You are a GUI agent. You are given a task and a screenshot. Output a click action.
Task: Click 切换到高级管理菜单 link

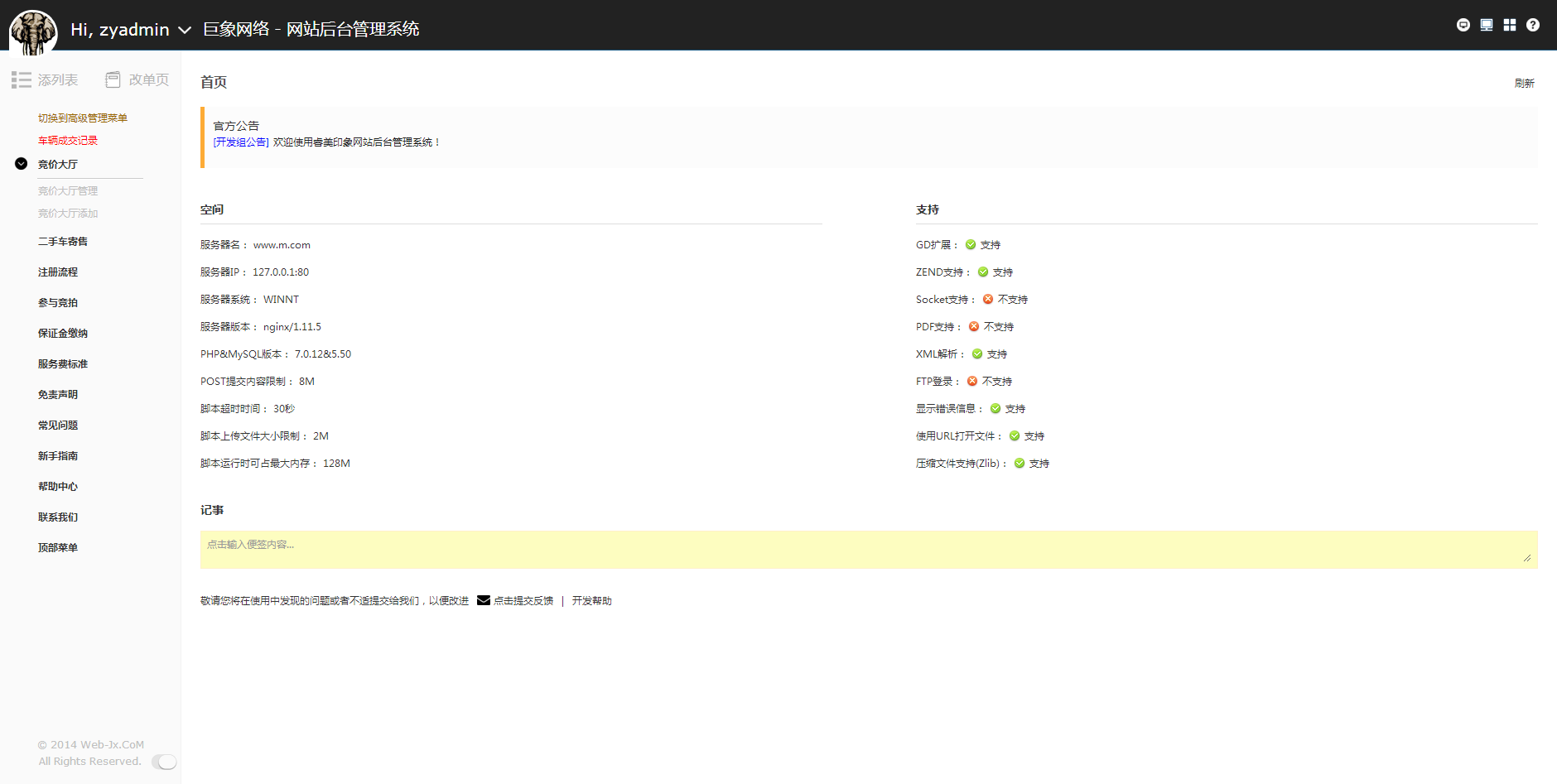click(83, 118)
